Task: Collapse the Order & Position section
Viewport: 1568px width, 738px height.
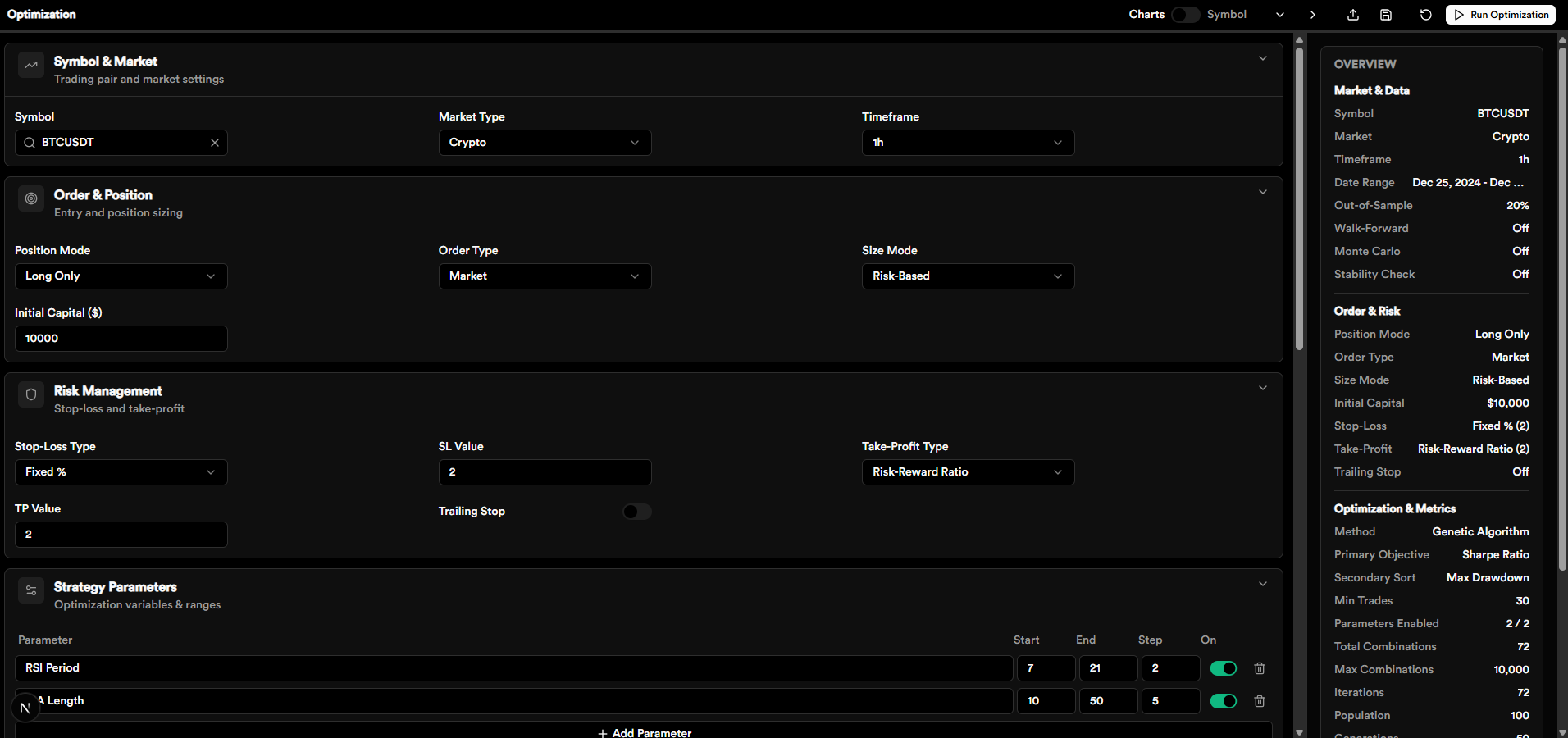Action: tap(1262, 192)
